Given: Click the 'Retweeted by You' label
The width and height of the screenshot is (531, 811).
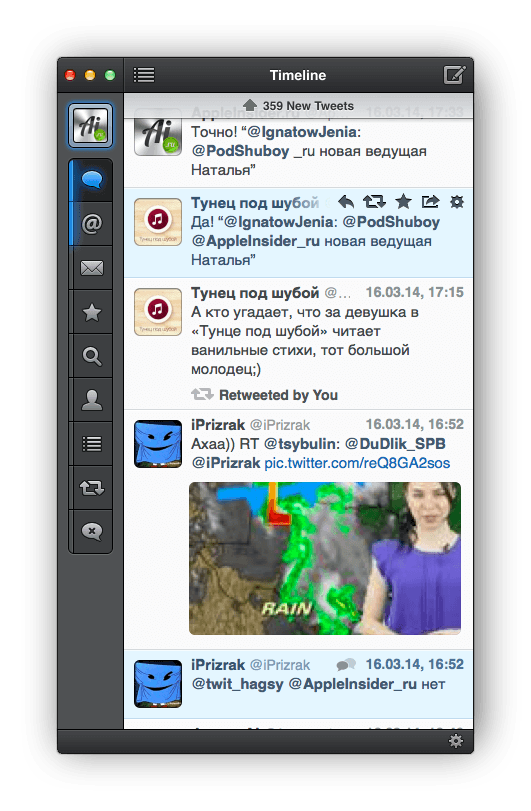Looking at the screenshot, I should tap(278, 395).
